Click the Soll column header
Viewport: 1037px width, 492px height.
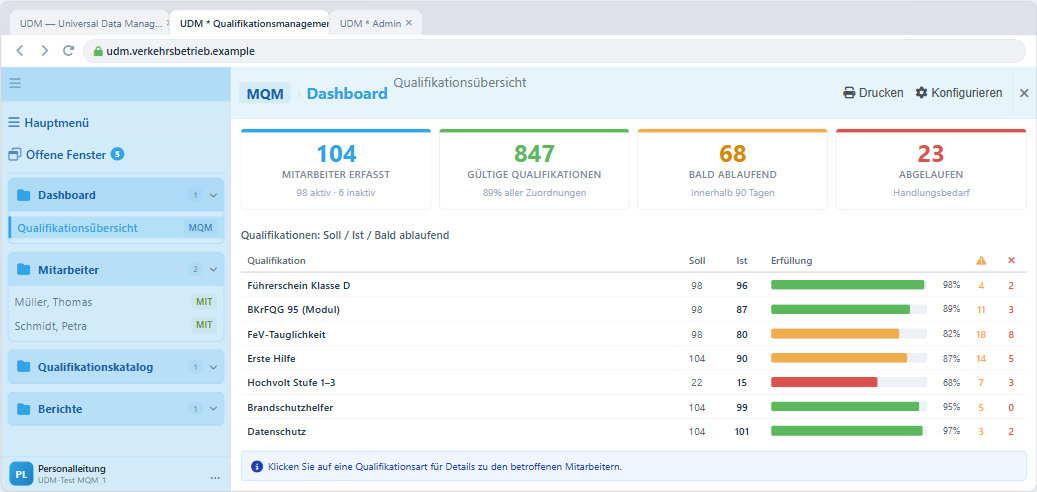(x=697, y=261)
